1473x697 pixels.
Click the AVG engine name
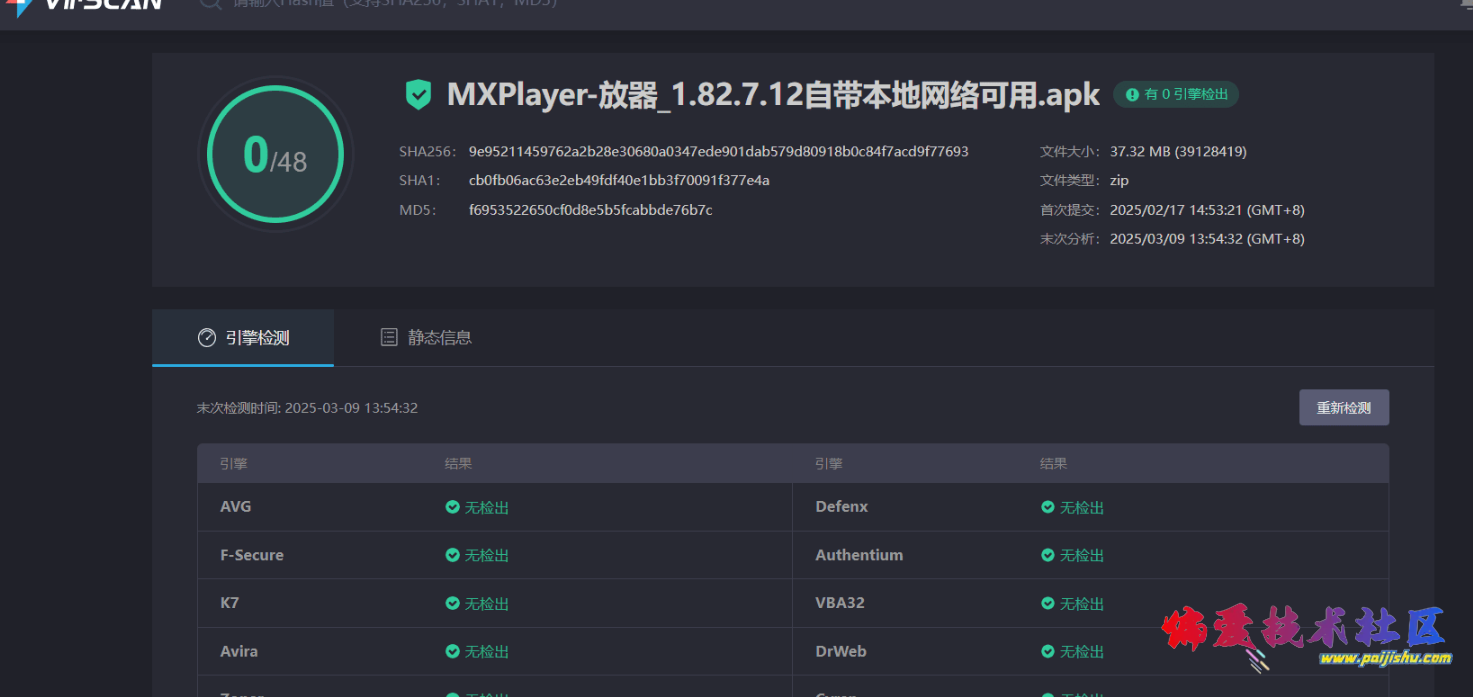click(236, 507)
